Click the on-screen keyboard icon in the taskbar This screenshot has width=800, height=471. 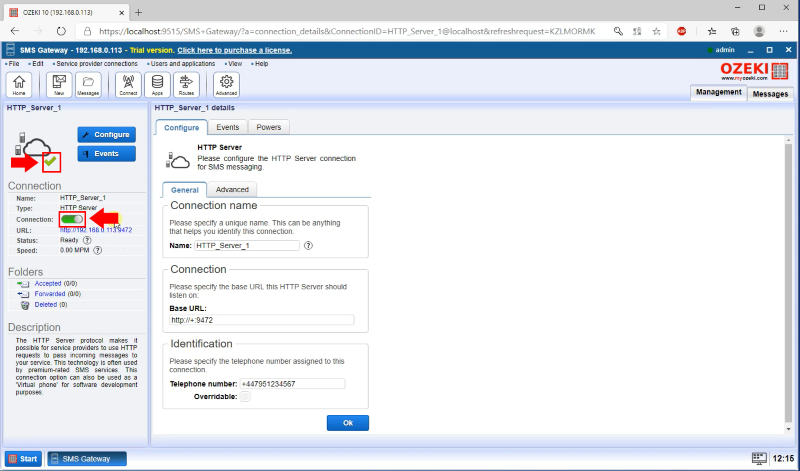tap(759, 458)
